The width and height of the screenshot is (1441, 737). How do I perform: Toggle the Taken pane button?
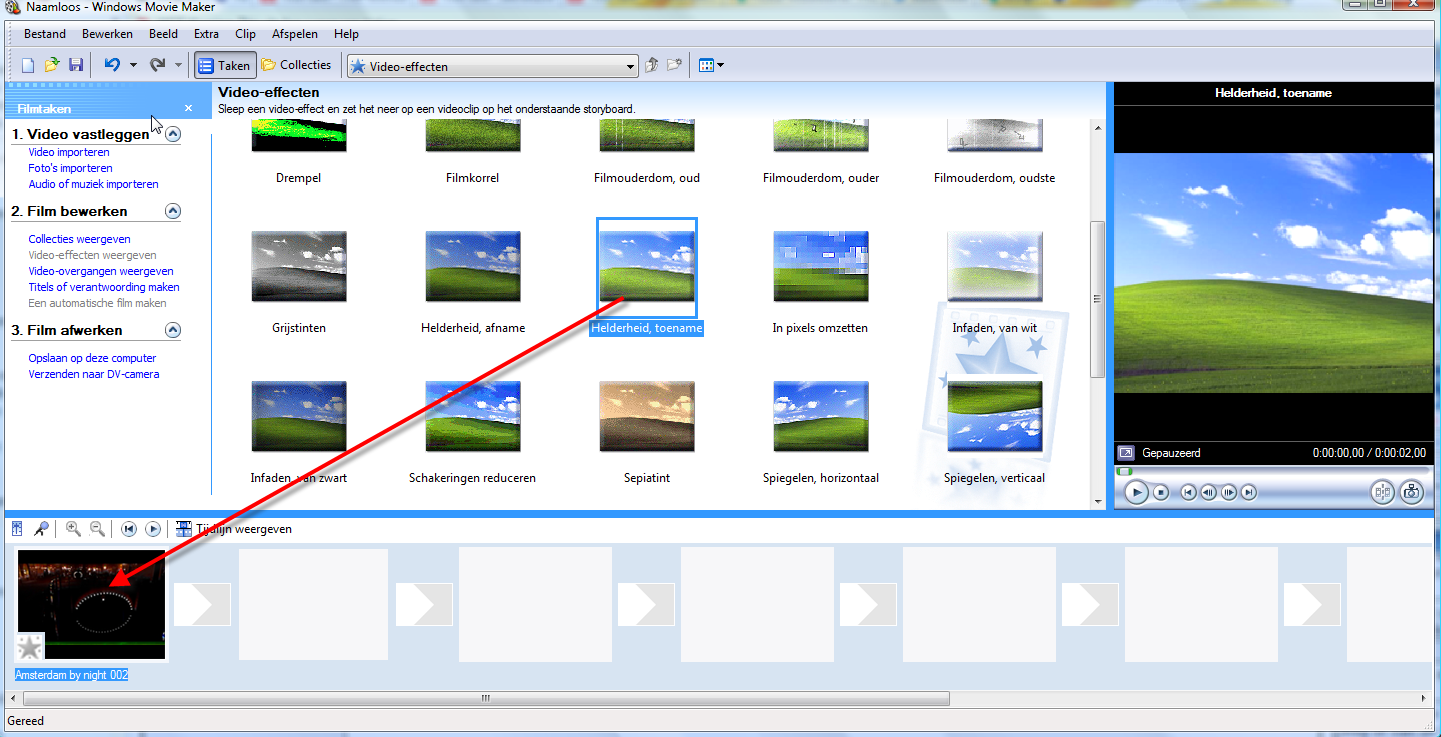225,66
